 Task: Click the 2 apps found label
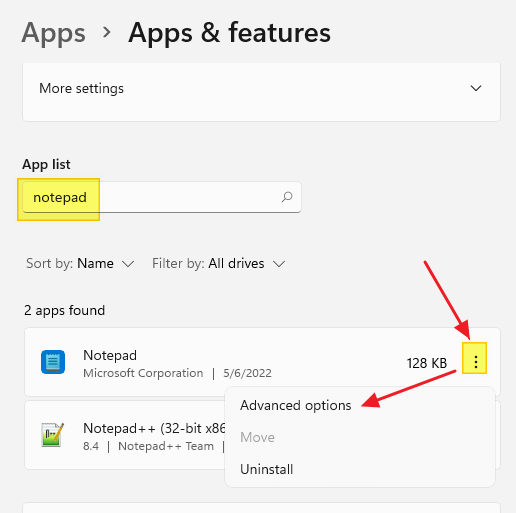[65, 310]
